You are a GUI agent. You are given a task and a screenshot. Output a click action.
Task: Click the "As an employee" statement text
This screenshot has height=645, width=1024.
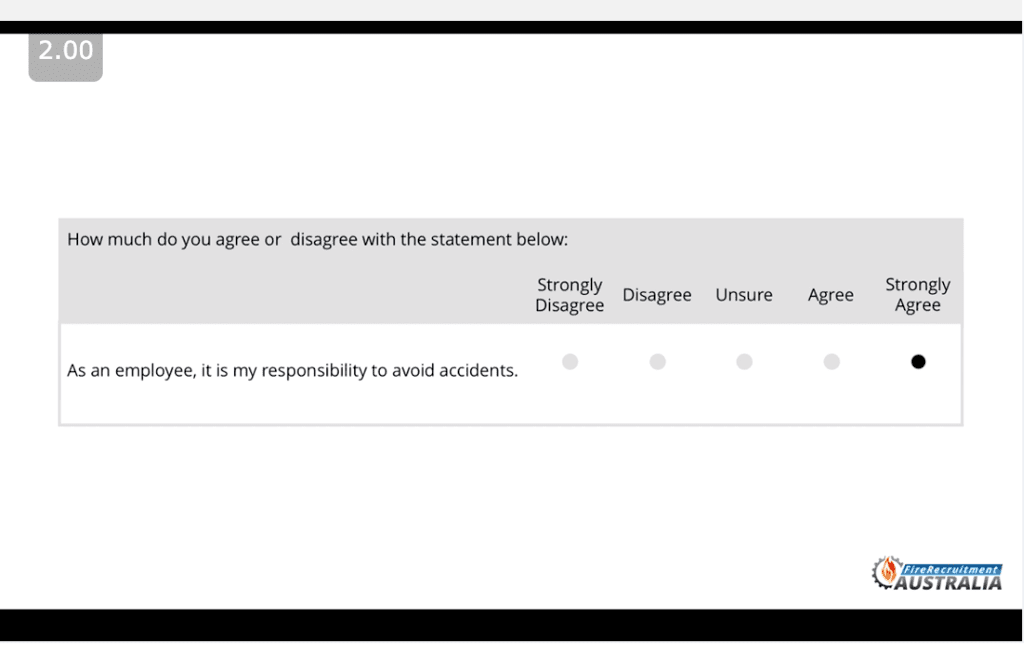(x=292, y=371)
